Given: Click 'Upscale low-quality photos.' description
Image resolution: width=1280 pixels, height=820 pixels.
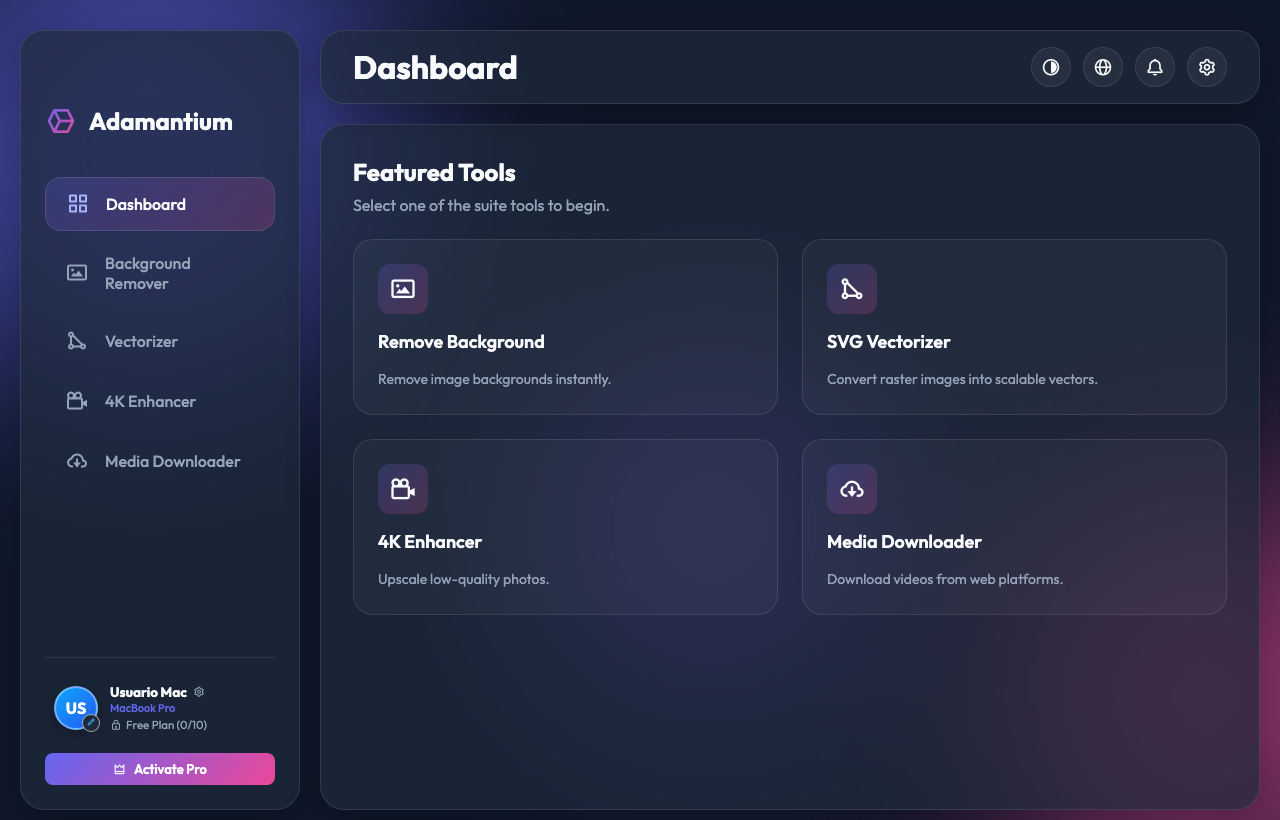Looking at the screenshot, I should [x=463, y=580].
